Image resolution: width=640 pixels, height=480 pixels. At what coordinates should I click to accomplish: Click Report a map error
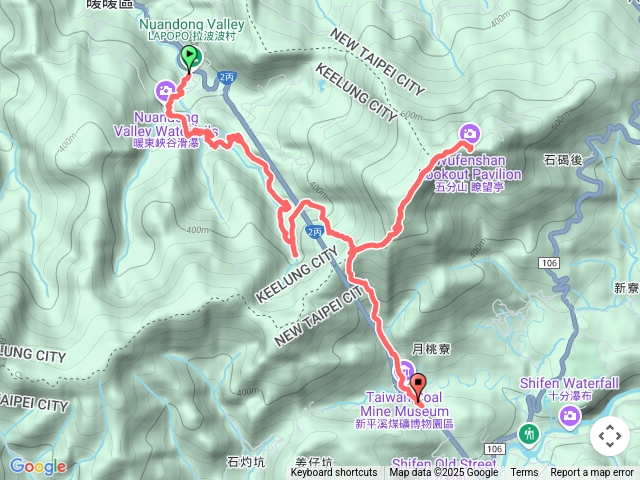591,473
